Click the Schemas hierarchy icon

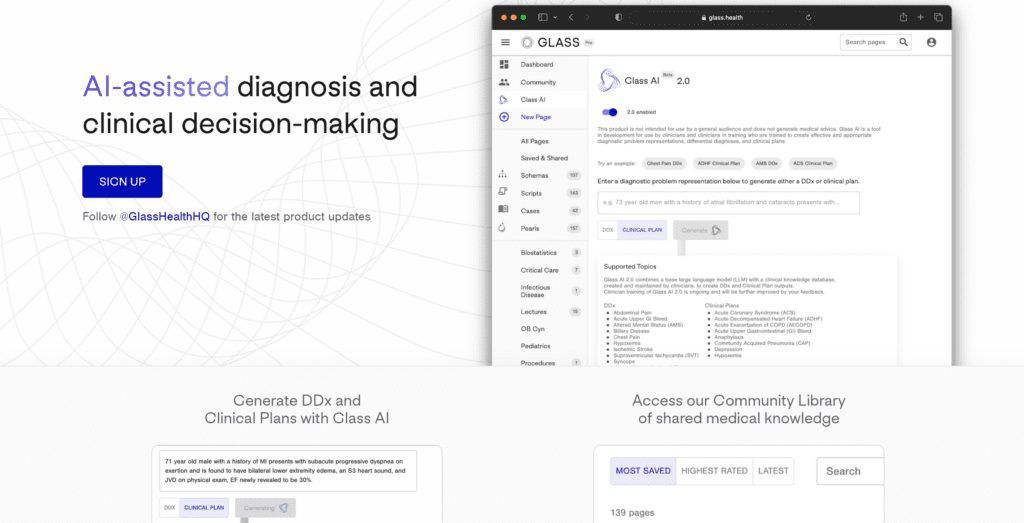(502, 175)
